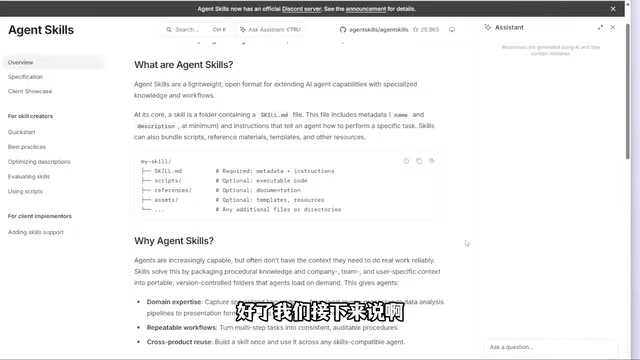The image size is (640, 360).
Task: Copy the my-skill code block
Action: 419,161
